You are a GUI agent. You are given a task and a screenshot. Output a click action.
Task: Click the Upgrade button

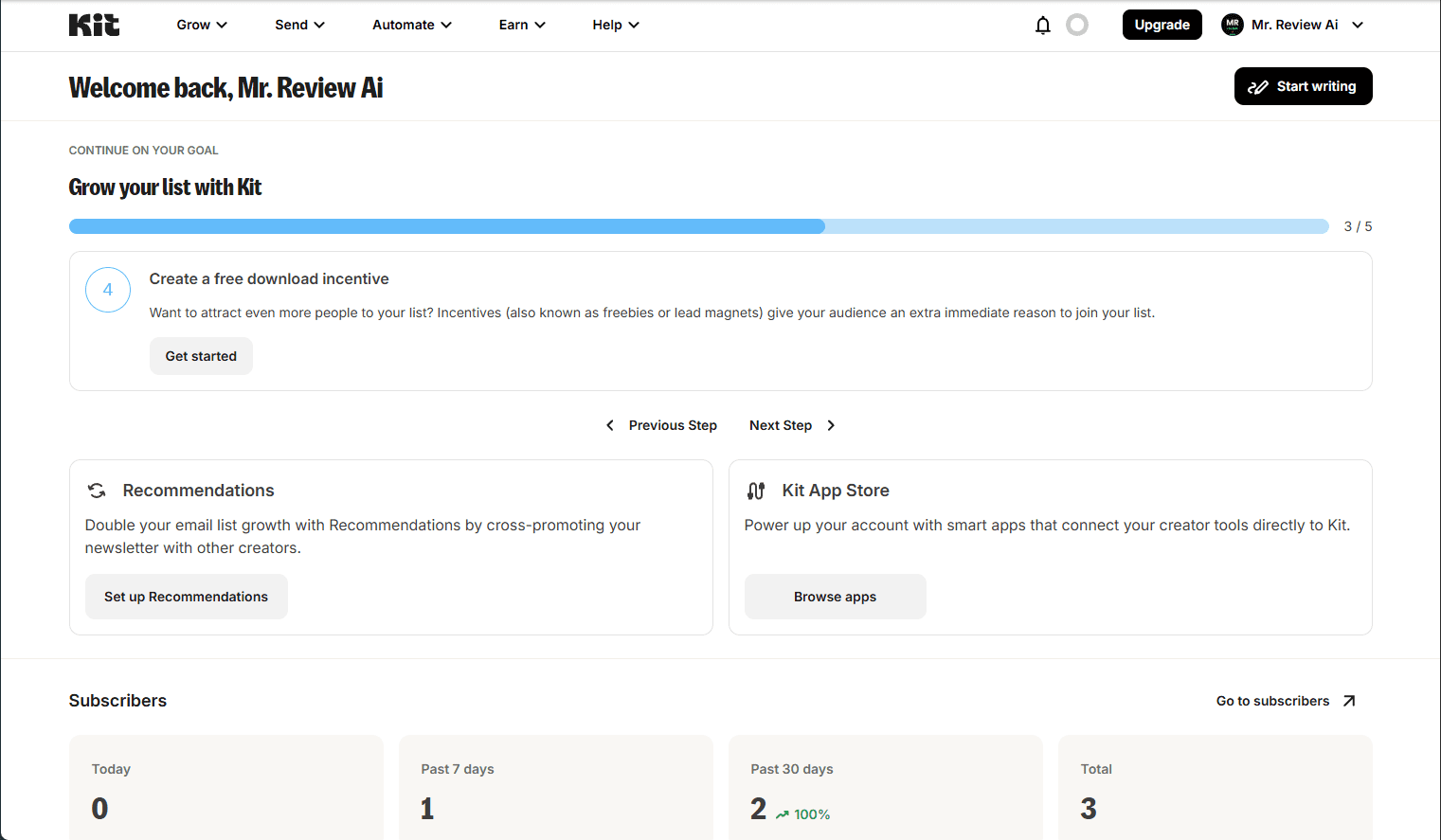(x=1162, y=25)
